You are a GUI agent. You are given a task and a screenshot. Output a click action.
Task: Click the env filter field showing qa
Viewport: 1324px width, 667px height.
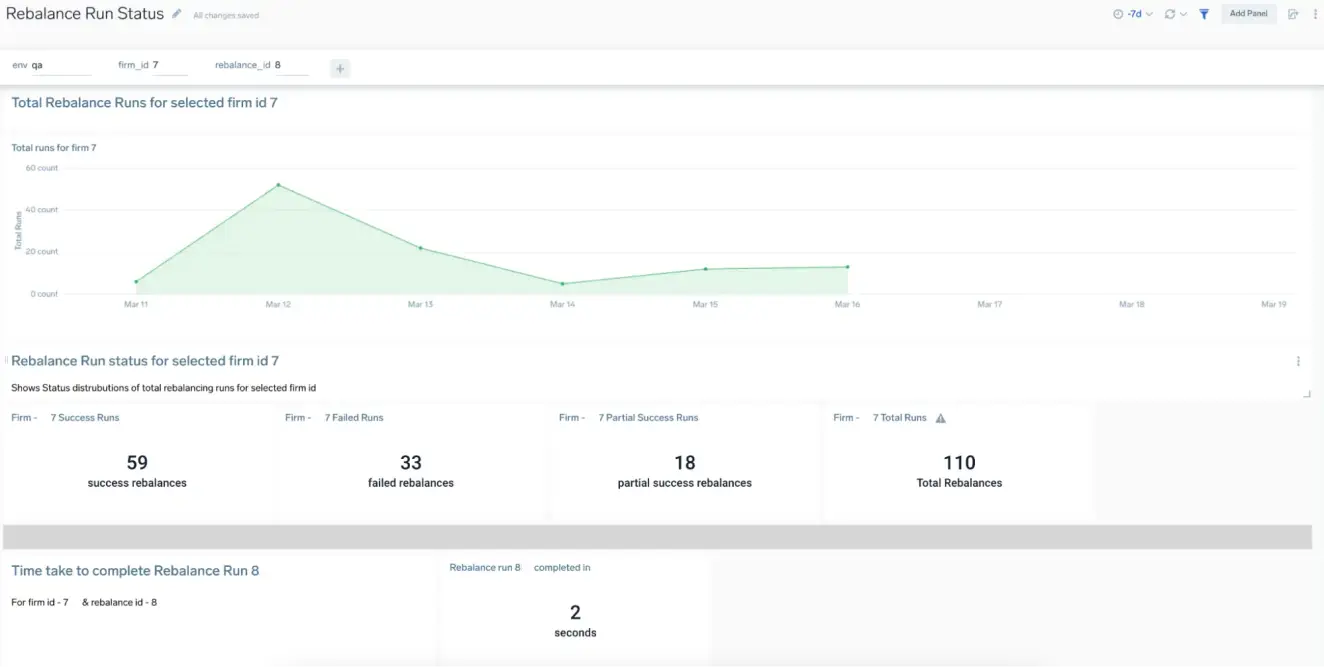60,65
